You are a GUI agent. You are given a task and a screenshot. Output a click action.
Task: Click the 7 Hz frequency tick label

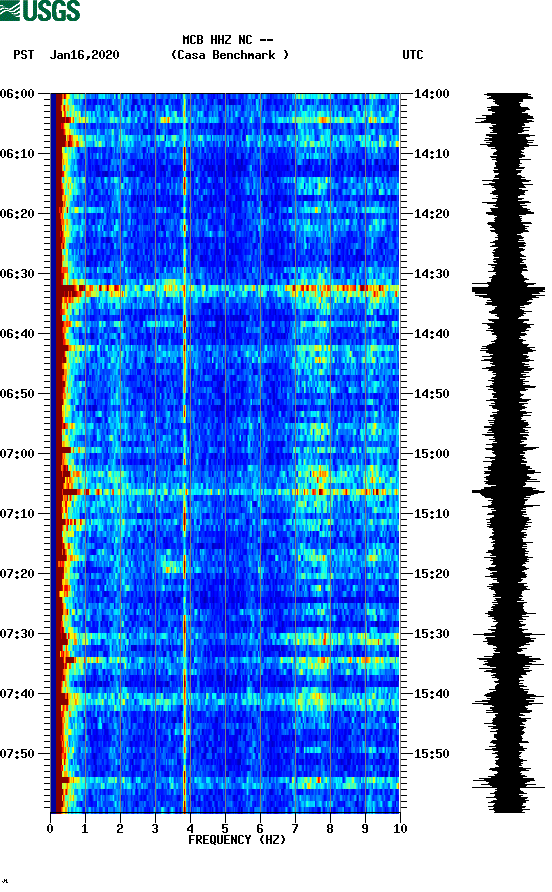coord(295,829)
